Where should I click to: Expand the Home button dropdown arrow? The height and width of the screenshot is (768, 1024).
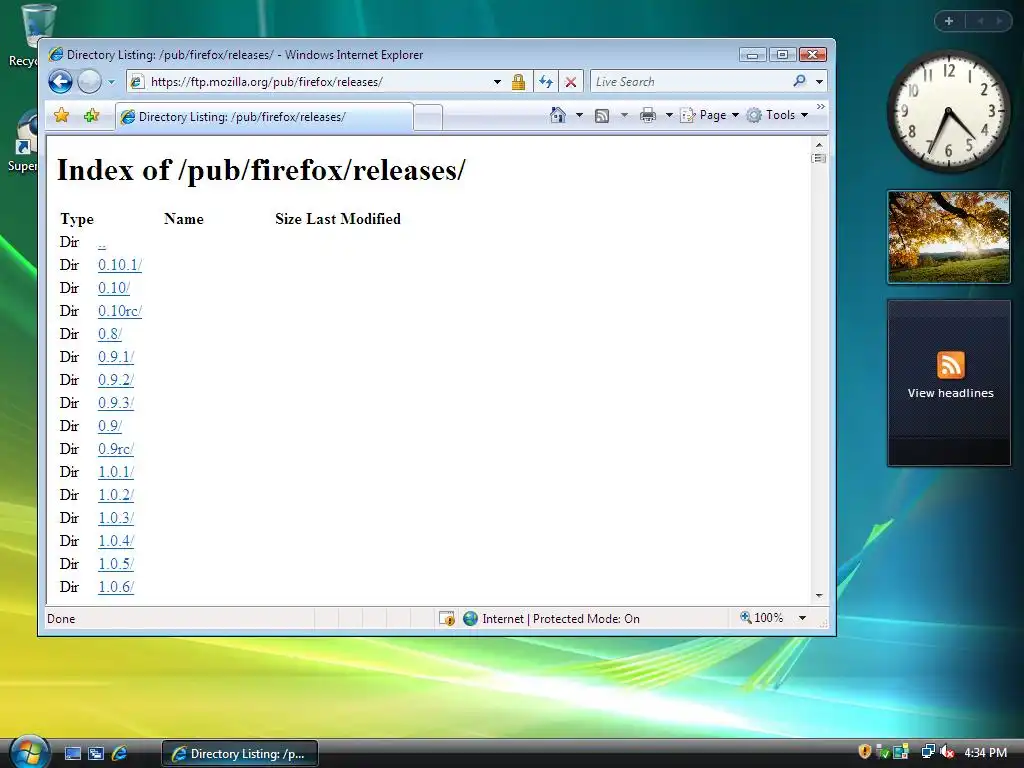click(579, 116)
